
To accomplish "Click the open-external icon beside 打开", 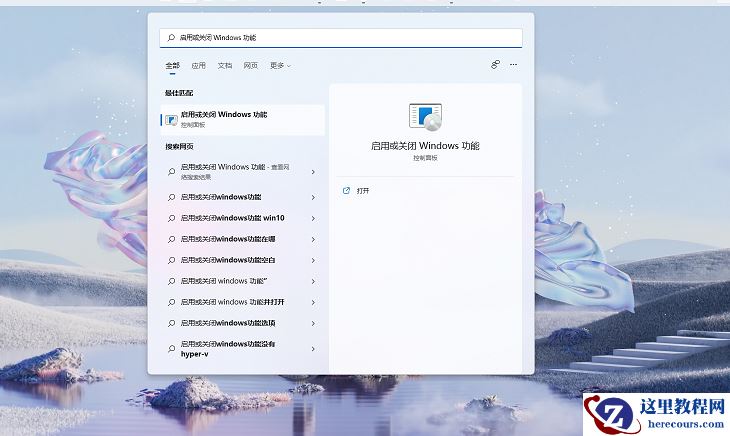I will click(346, 190).
